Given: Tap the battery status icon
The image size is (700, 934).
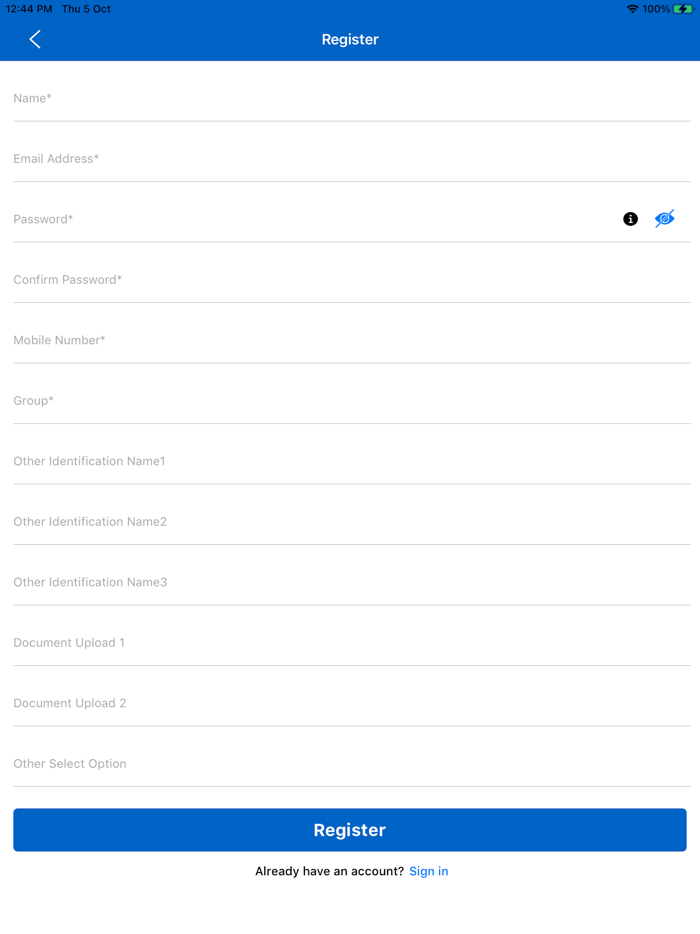Looking at the screenshot, I should (683, 9).
